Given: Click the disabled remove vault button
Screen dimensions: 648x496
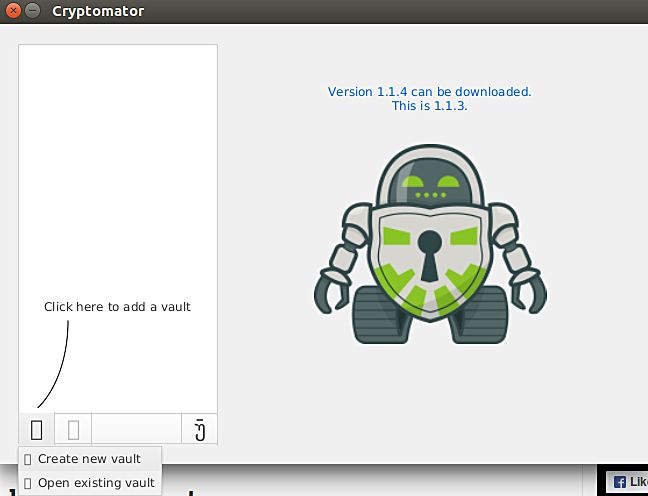Looking at the screenshot, I should (x=73, y=429).
